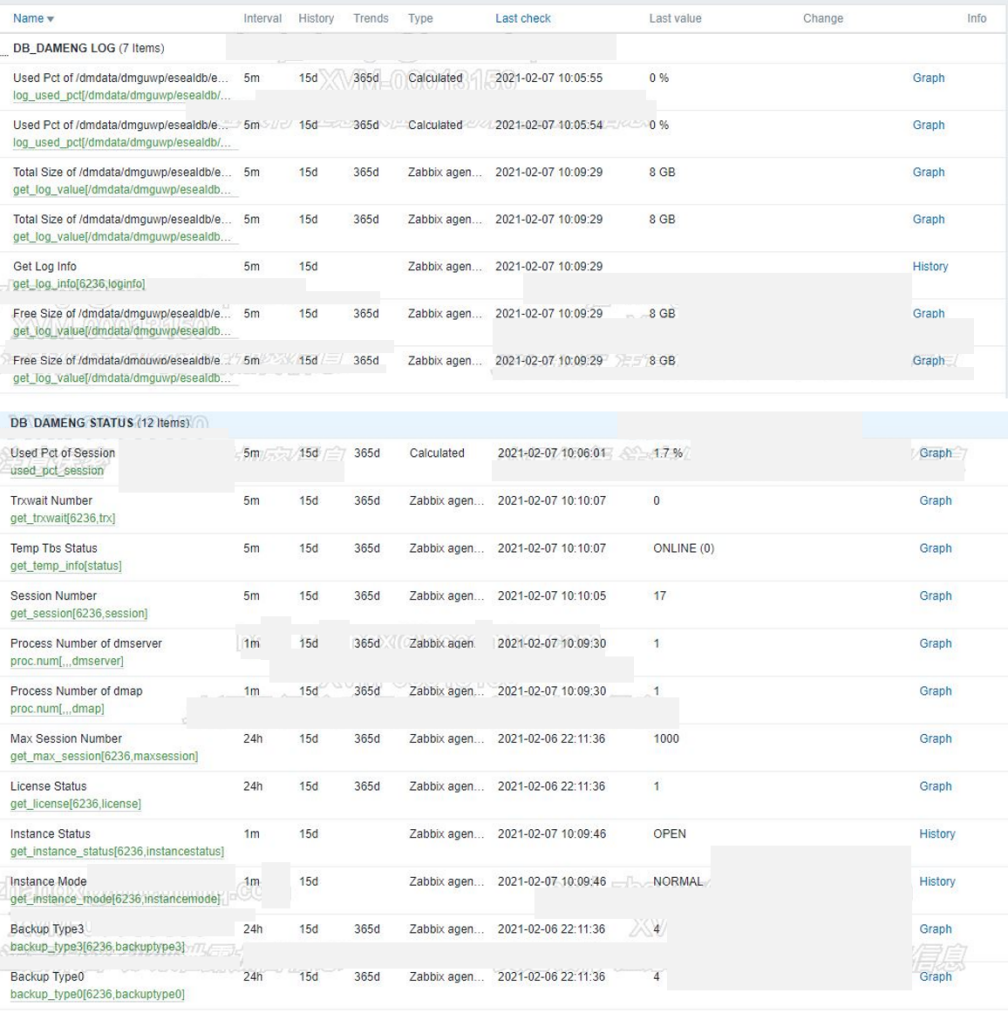Select the 'Instance Status' item name
Image resolution: width=1008 pixels, height=1020 pixels.
(50, 834)
